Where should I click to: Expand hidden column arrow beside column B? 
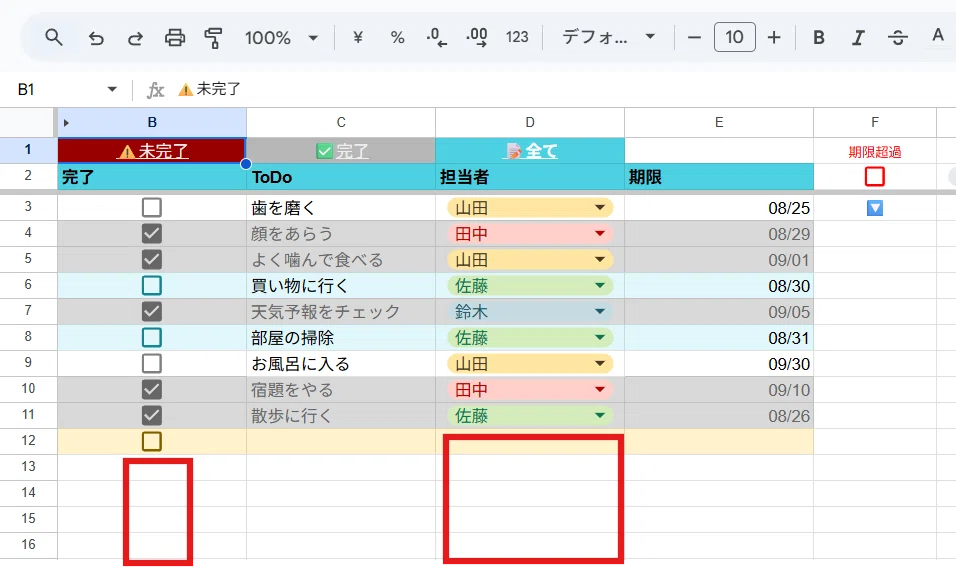click(x=66, y=123)
